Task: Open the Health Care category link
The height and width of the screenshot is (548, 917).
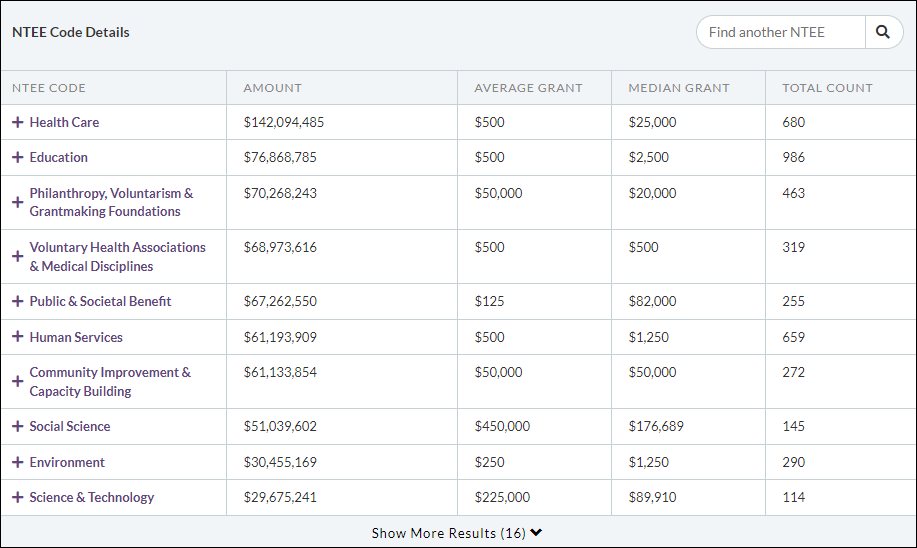Action: coord(64,122)
